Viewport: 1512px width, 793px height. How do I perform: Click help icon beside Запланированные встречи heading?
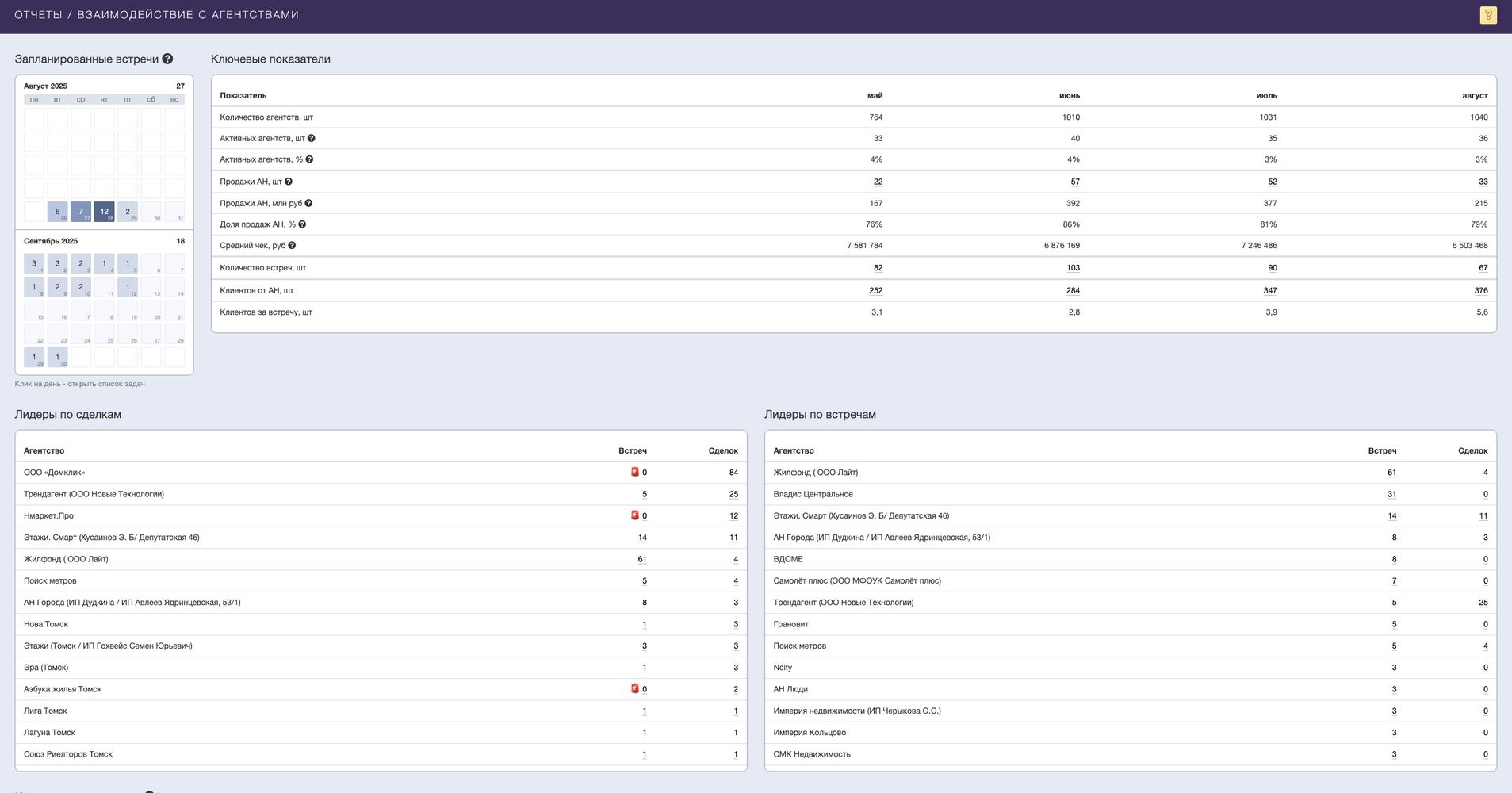tap(167, 59)
